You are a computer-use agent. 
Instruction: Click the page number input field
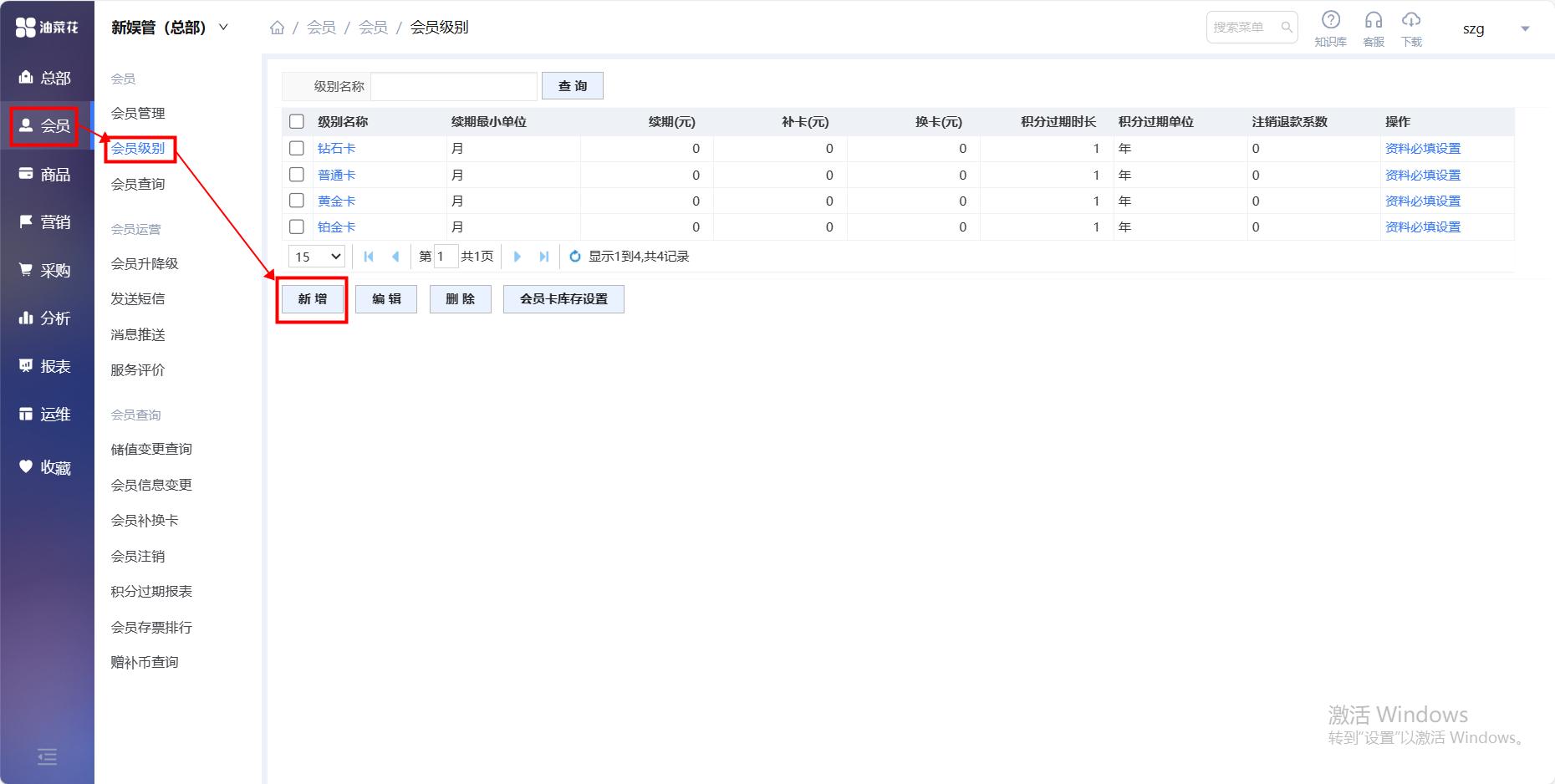coord(446,257)
